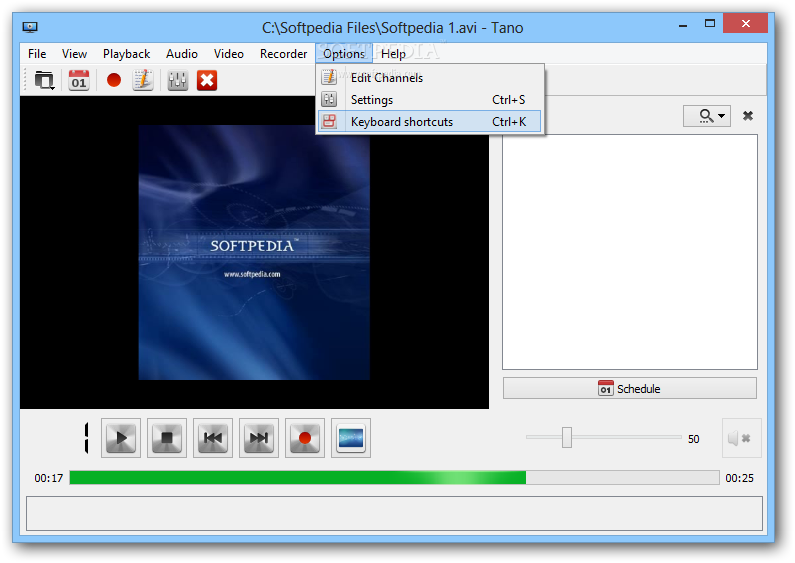Open the Help menu
The image size is (795, 563).
coord(393,54)
